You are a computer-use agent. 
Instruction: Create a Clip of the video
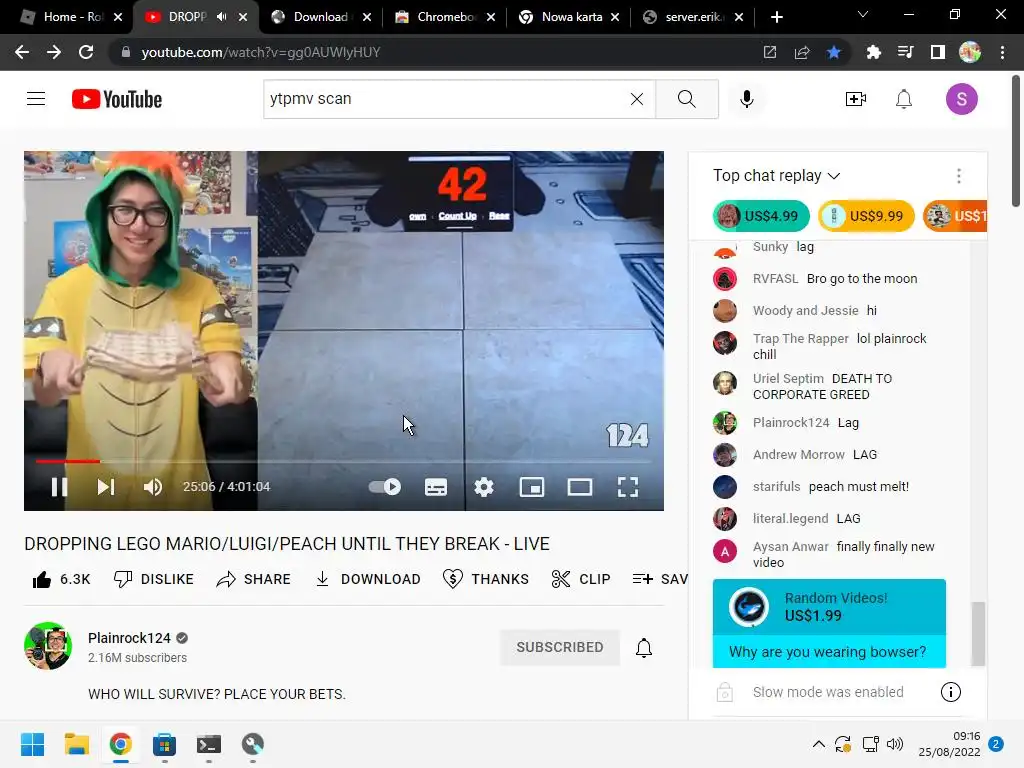581,579
